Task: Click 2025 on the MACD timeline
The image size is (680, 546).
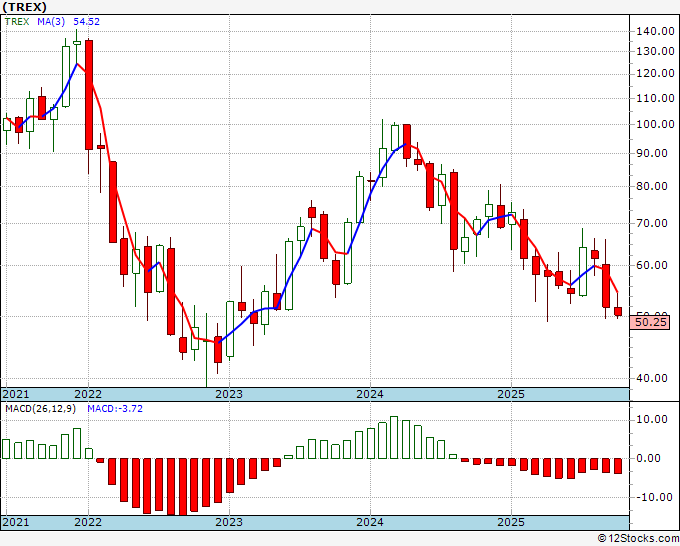Action: click(x=511, y=522)
